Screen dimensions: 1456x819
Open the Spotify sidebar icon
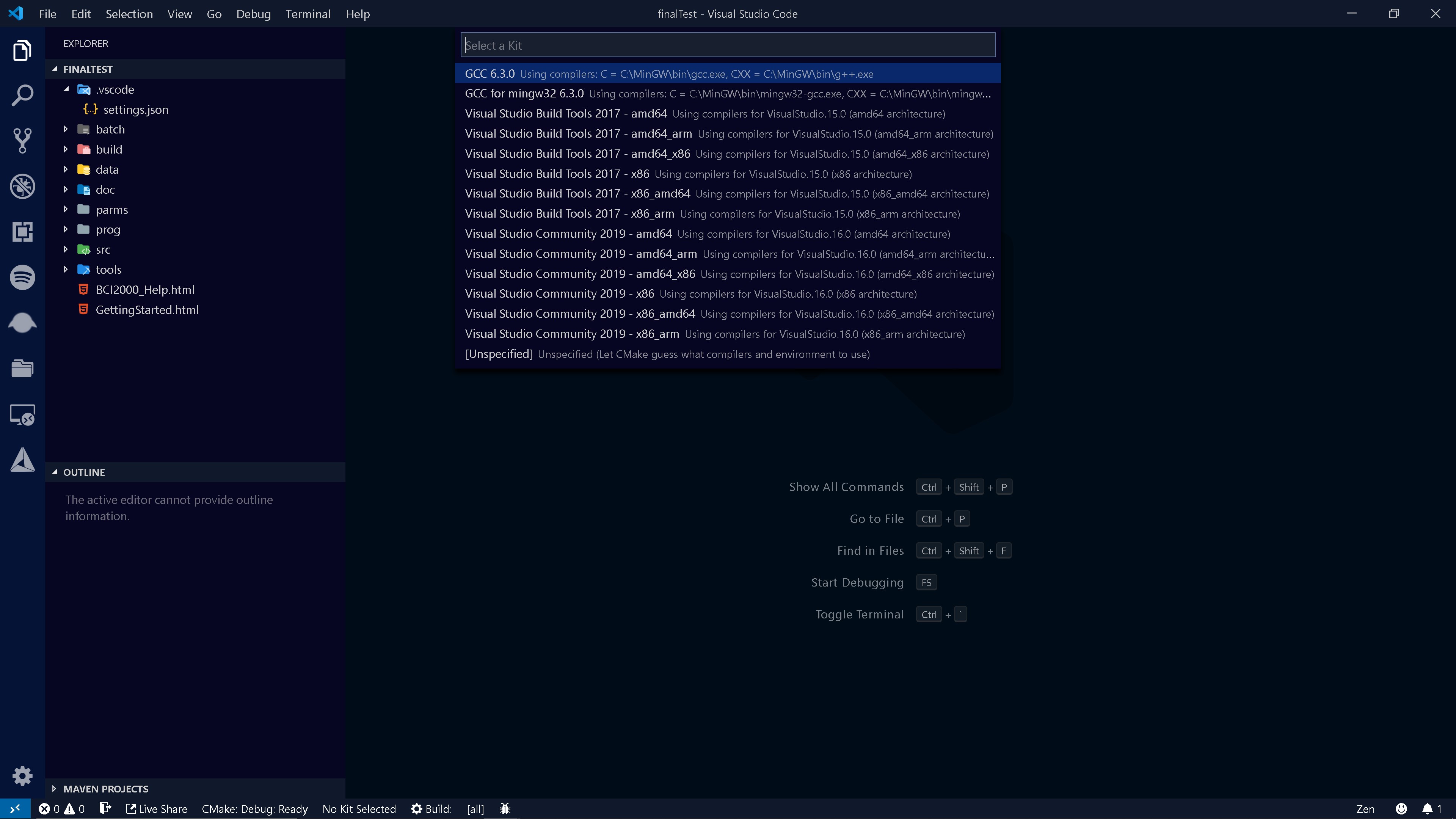pos(23,278)
